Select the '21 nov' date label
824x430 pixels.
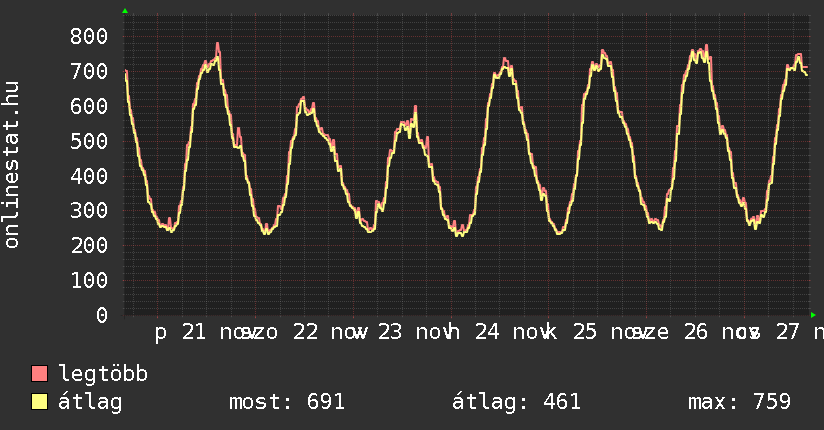212,331
